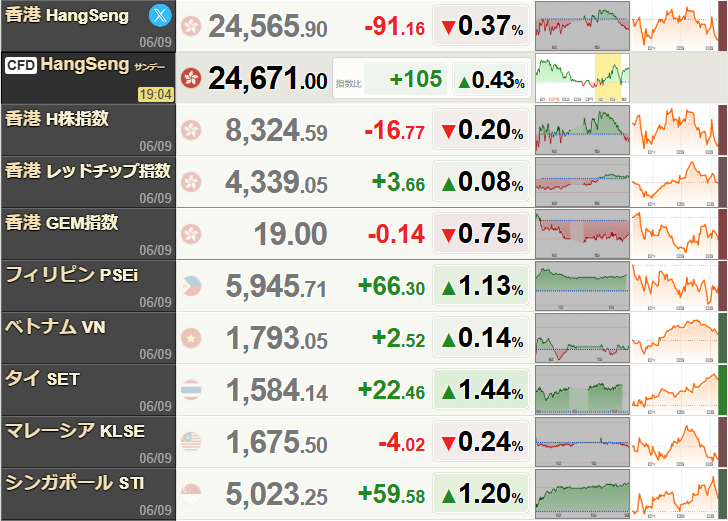Click the flag icon in 香港 GEM指数 row

(x=191, y=234)
